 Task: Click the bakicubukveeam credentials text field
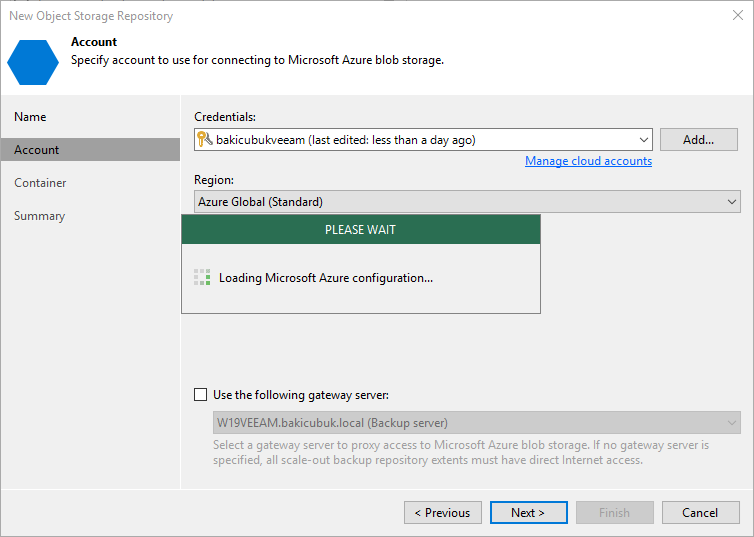pos(423,139)
